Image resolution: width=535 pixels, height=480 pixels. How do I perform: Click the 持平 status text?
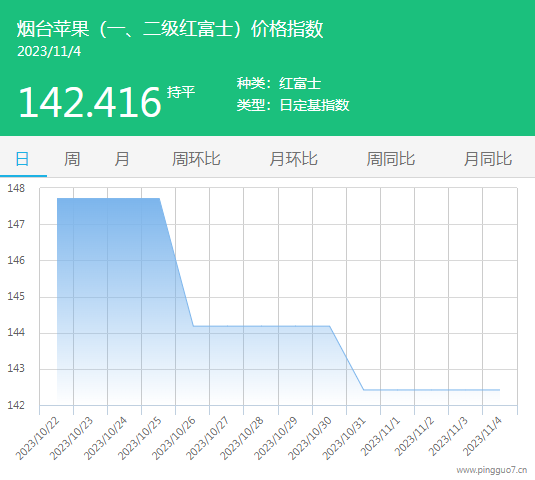pyautogui.click(x=181, y=92)
